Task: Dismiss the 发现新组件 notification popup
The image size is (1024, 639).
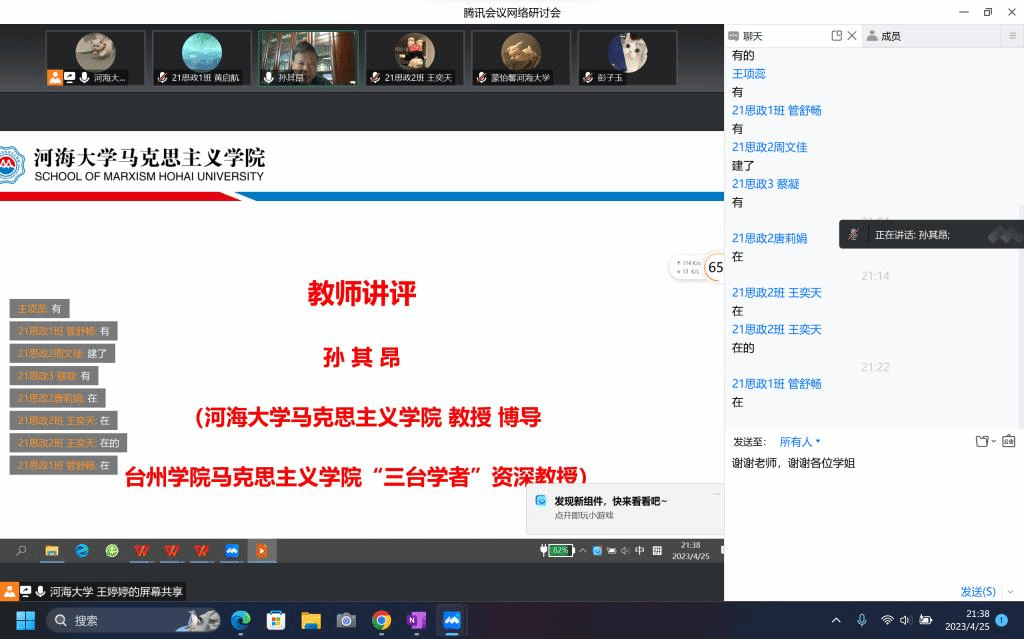Action: click(716, 493)
